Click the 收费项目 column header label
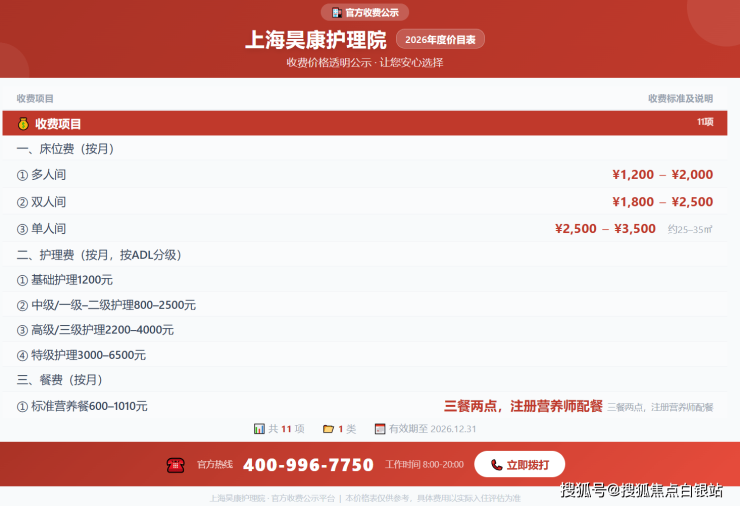The image size is (740, 506). coord(35,99)
